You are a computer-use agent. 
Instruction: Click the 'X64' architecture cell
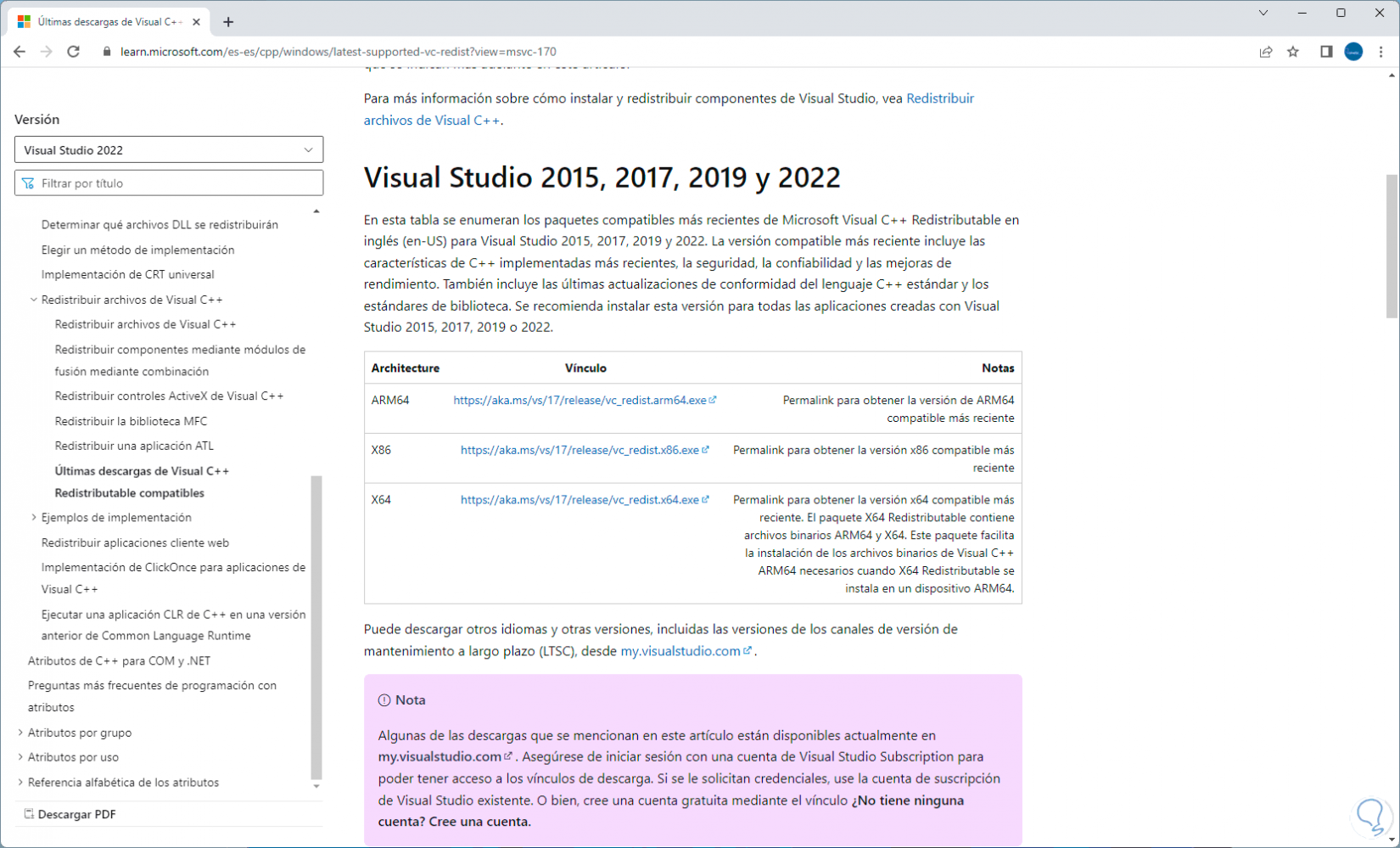click(381, 500)
